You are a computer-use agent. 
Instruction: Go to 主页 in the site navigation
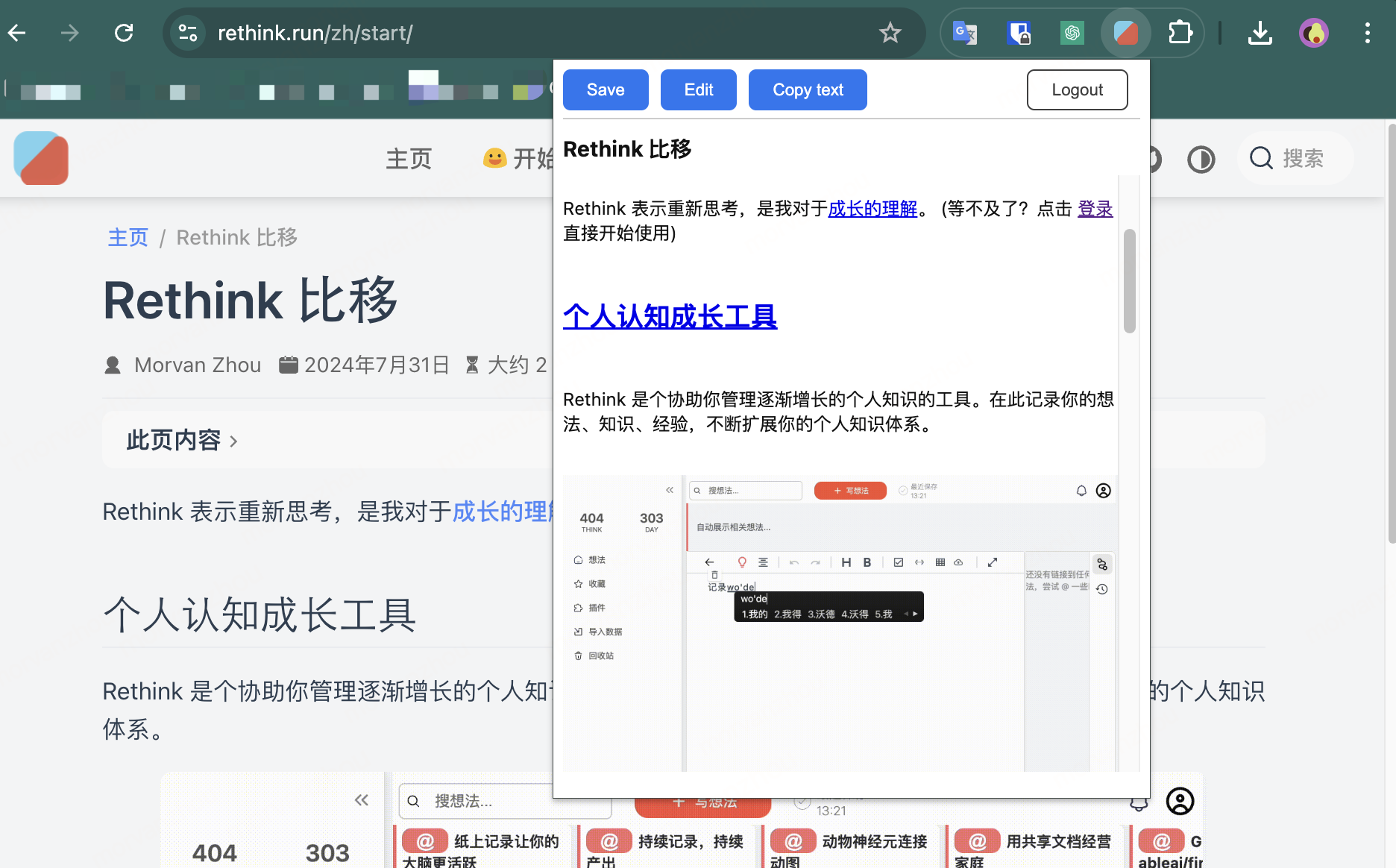pyautogui.click(x=409, y=159)
